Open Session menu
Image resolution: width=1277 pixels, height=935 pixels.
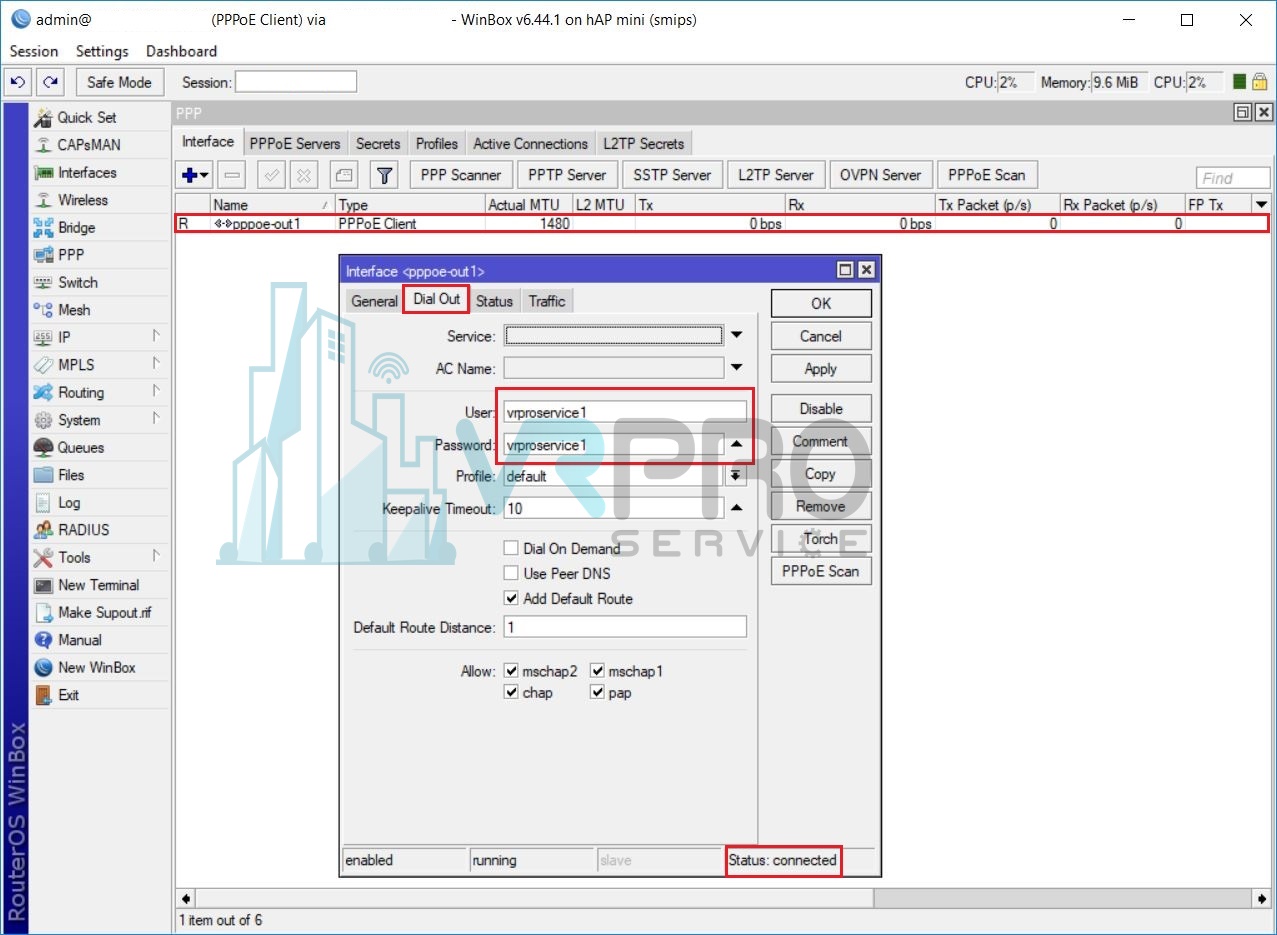point(34,51)
